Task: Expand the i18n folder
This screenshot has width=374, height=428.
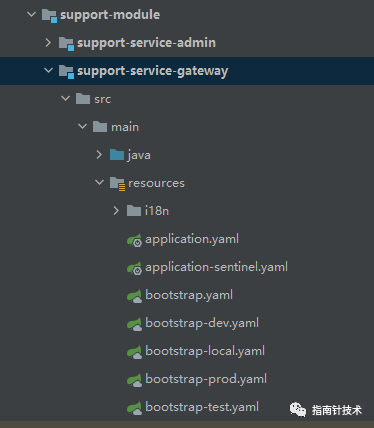Action: click(x=116, y=211)
